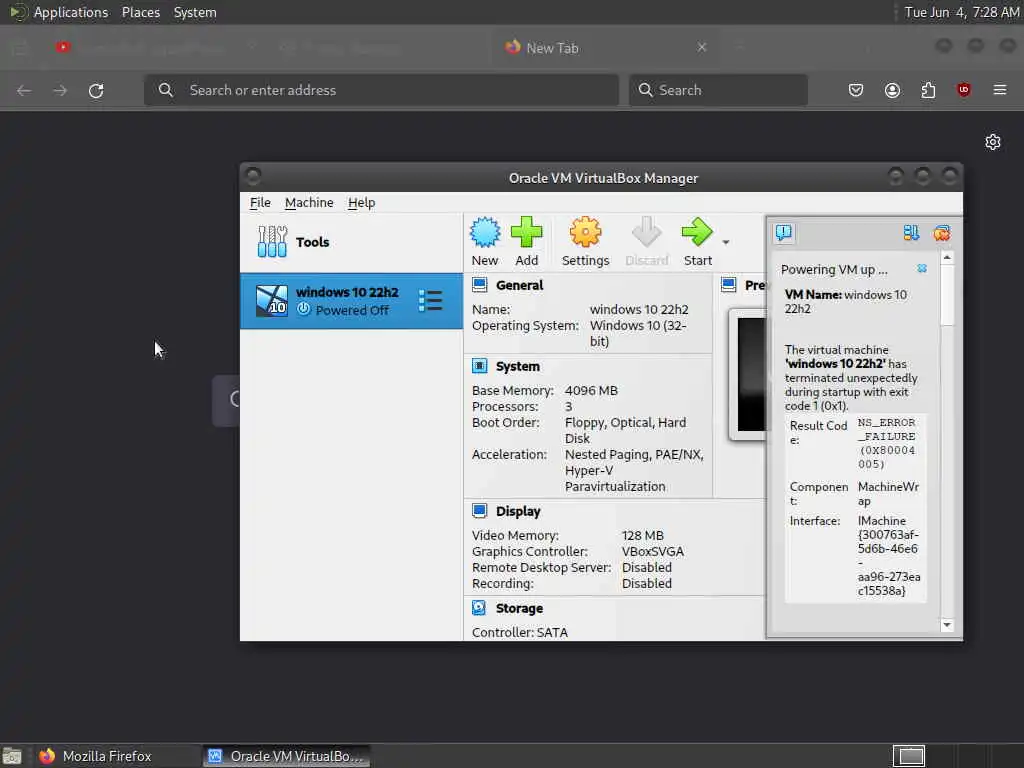Open the System menu in top panel

195,12
